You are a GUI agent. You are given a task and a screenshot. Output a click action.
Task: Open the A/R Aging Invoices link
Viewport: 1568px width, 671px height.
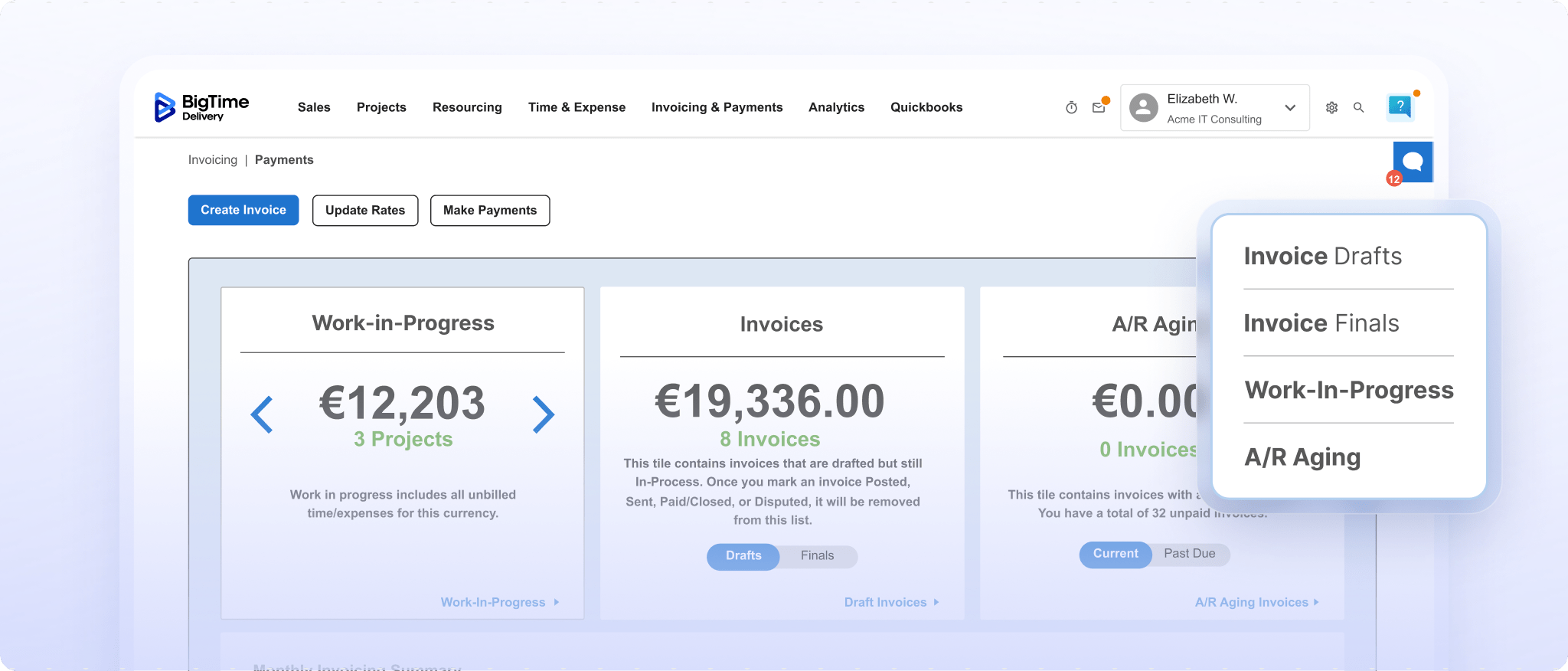tap(1256, 602)
